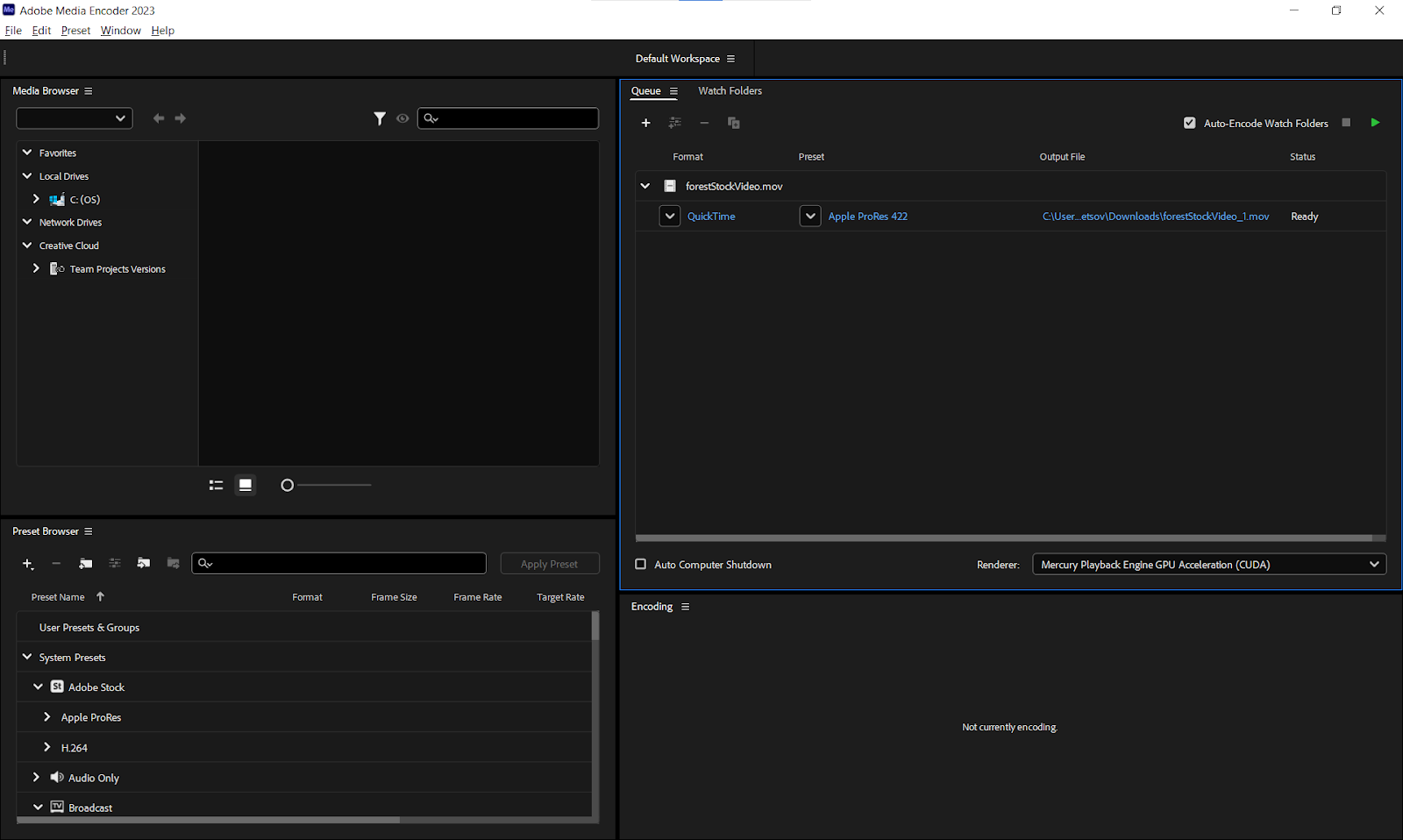Switch Media Browser to thumbnail view

point(246,485)
